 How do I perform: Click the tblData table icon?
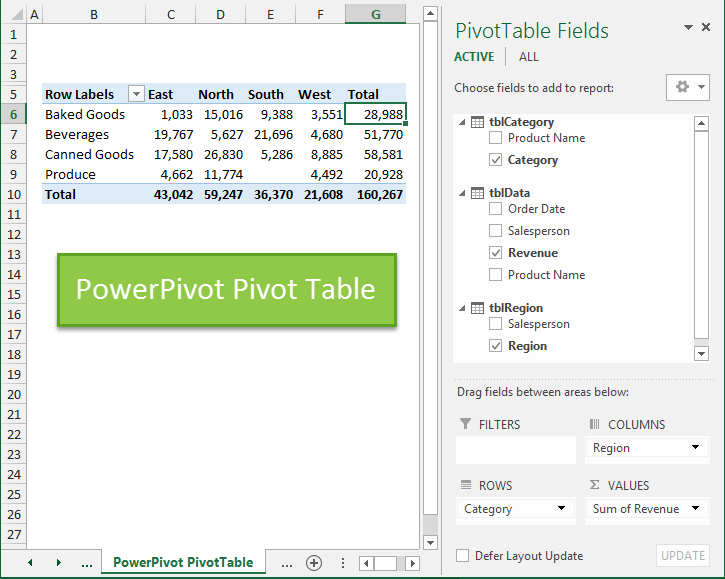[x=477, y=193]
